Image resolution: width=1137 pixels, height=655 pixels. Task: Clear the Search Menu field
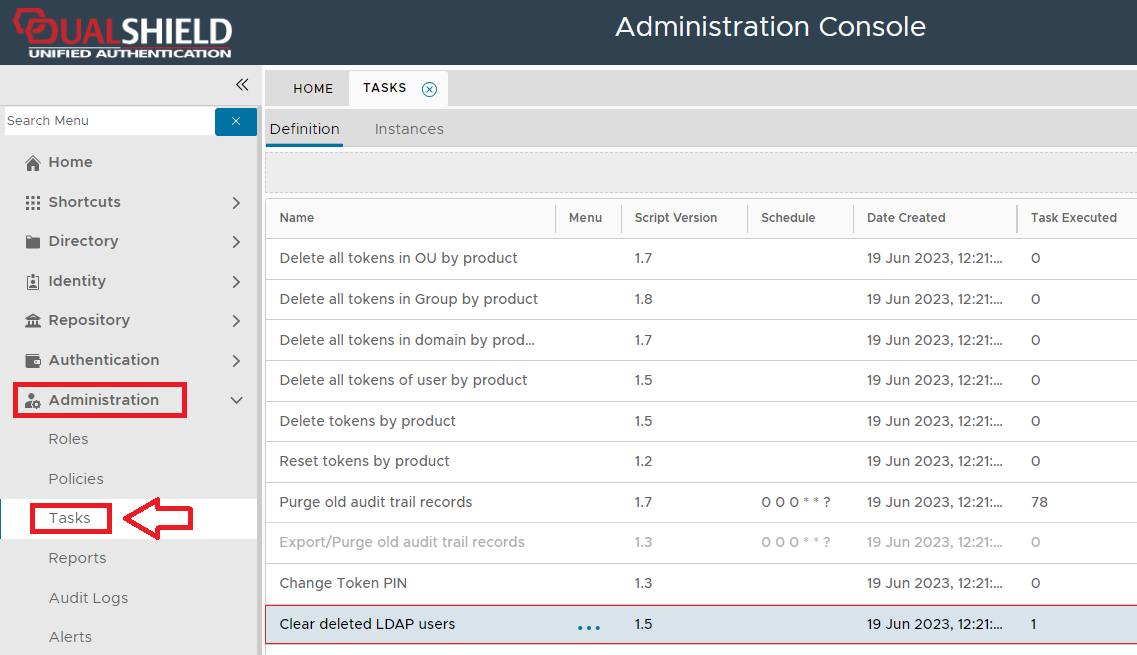(236, 121)
